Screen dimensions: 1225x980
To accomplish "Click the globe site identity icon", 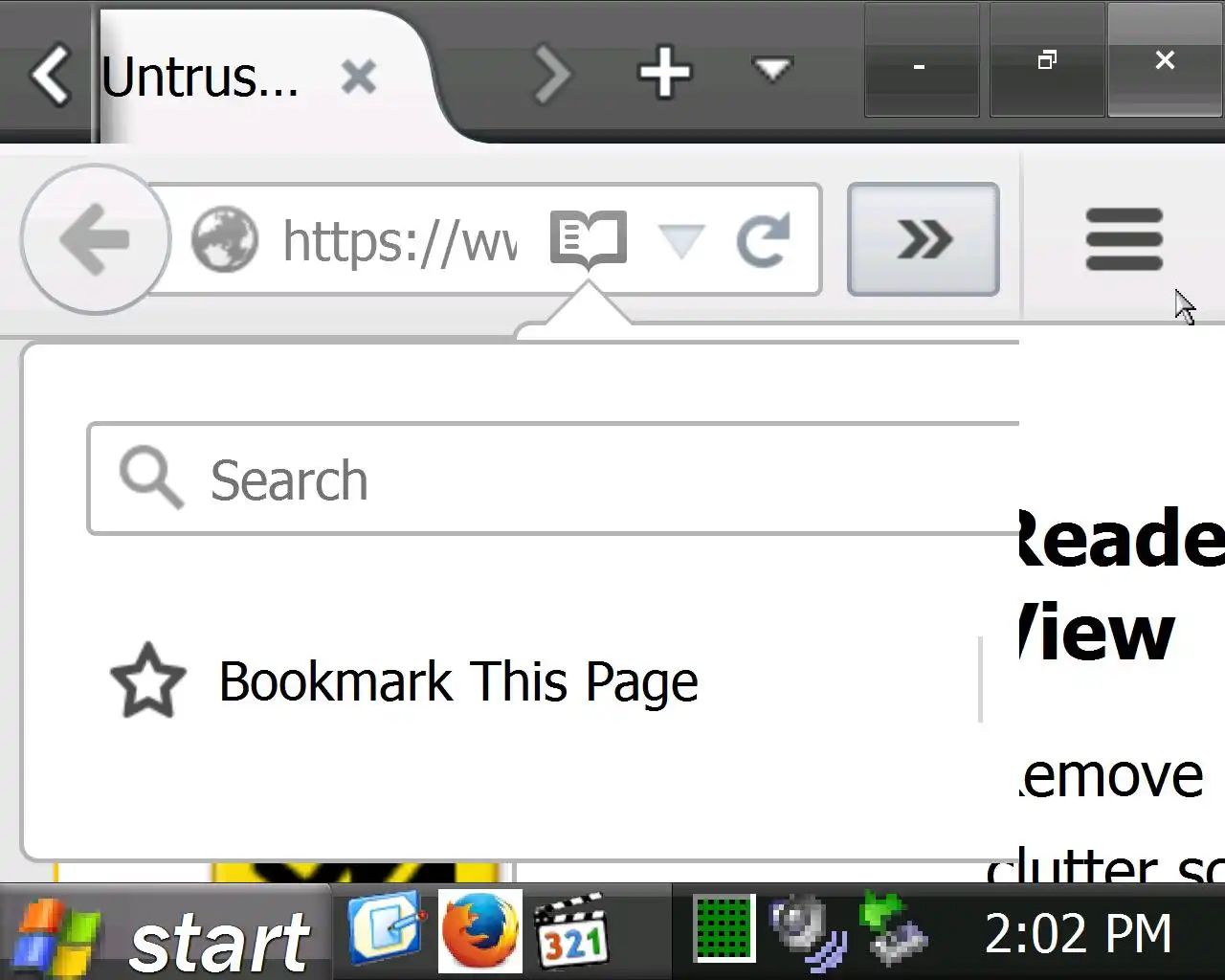I will click(225, 239).
